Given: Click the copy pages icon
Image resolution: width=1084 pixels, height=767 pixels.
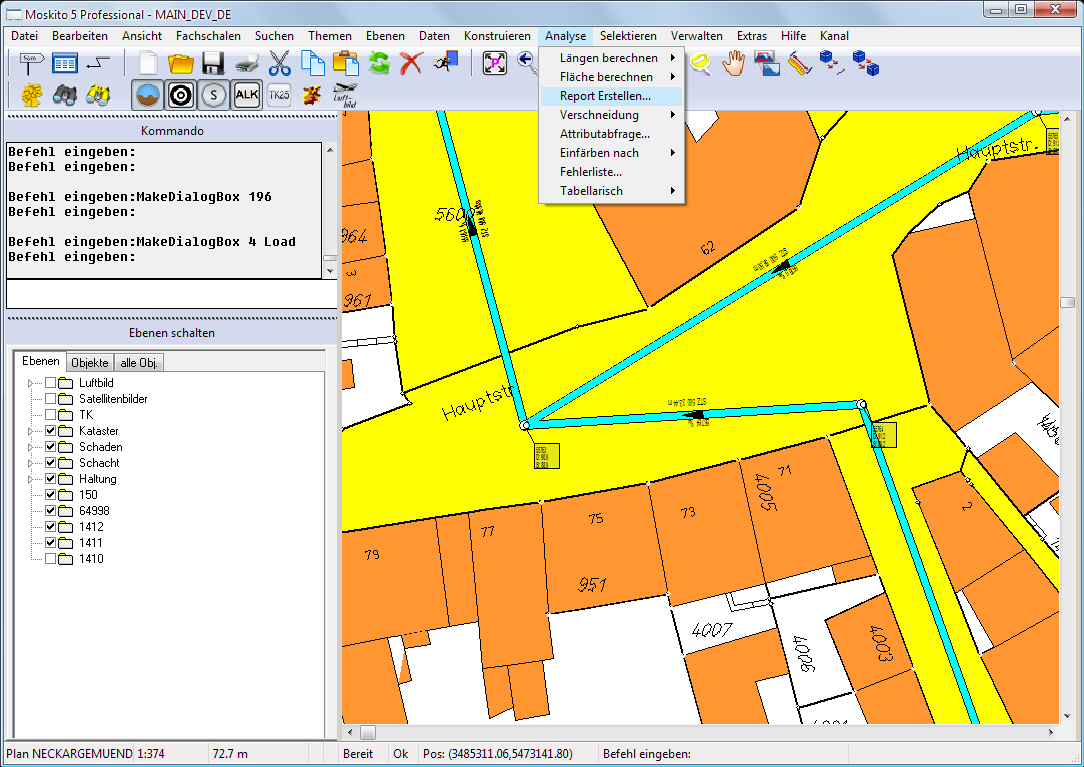Looking at the screenshot, I should click(x=312, y=63).
